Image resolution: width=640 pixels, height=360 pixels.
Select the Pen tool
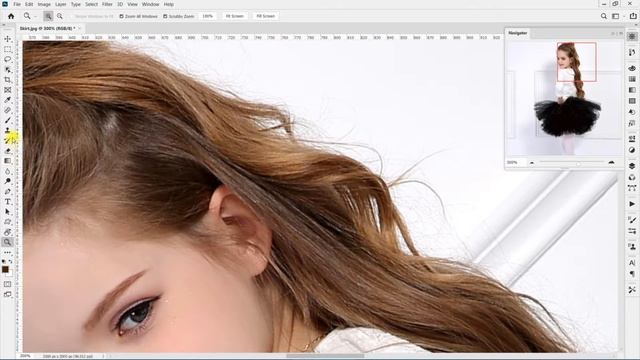[x=7, y=191]
